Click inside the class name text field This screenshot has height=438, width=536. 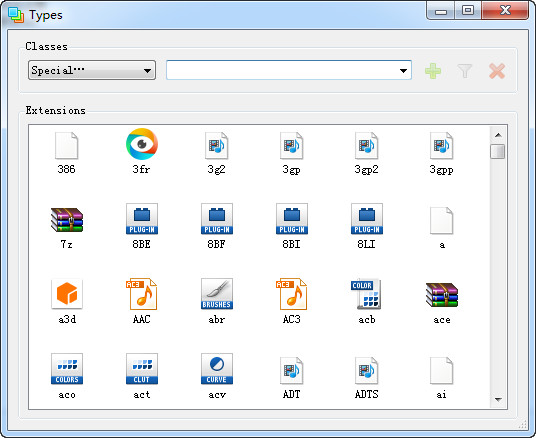click(282, 70)
